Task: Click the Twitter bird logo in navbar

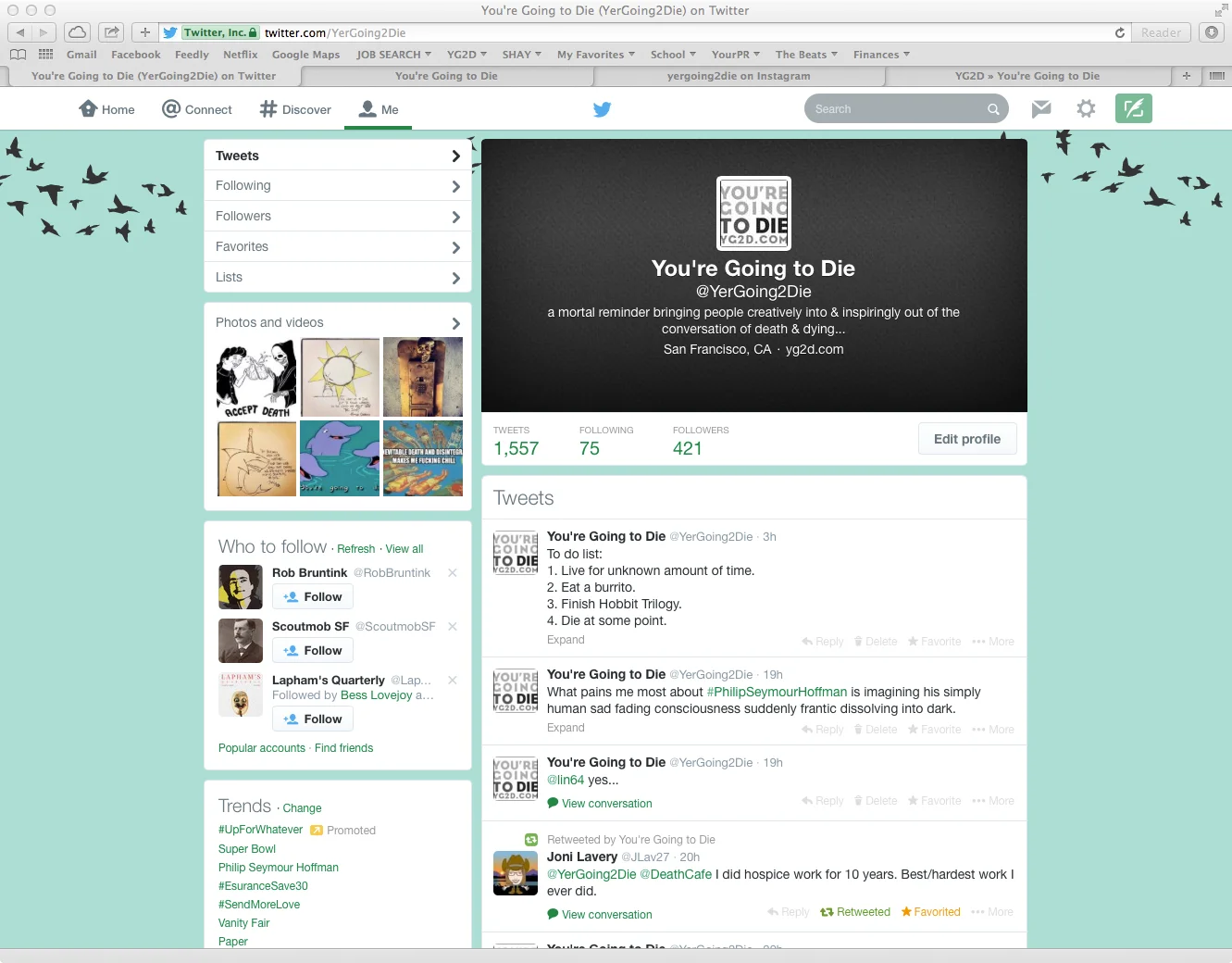Action: (602, 109)
